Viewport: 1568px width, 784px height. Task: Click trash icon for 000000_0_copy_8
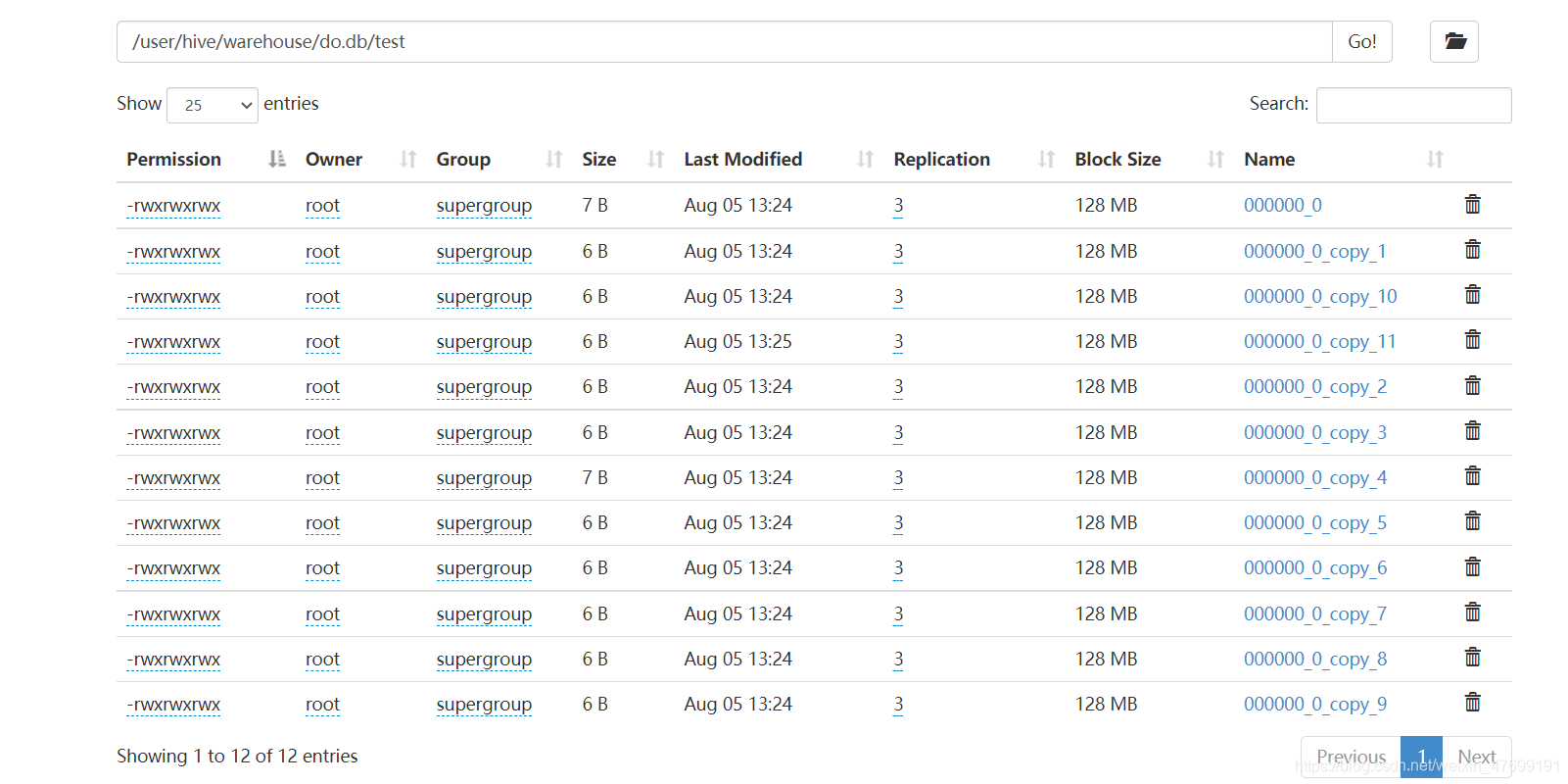pyautogui.click(x=1472, y=658)
